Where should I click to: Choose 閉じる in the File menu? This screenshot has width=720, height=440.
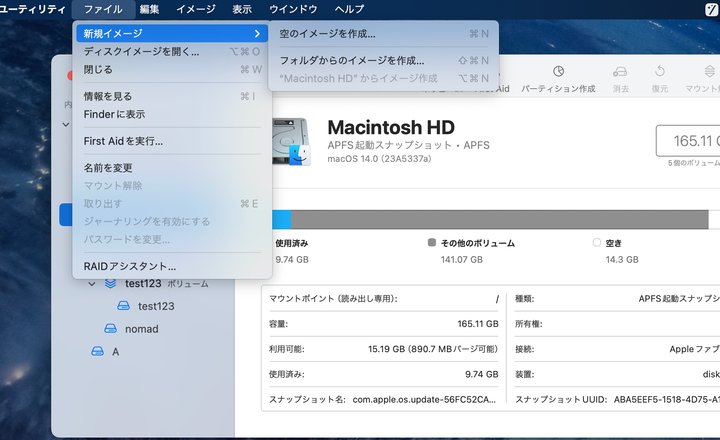click(x=172, y=69)
